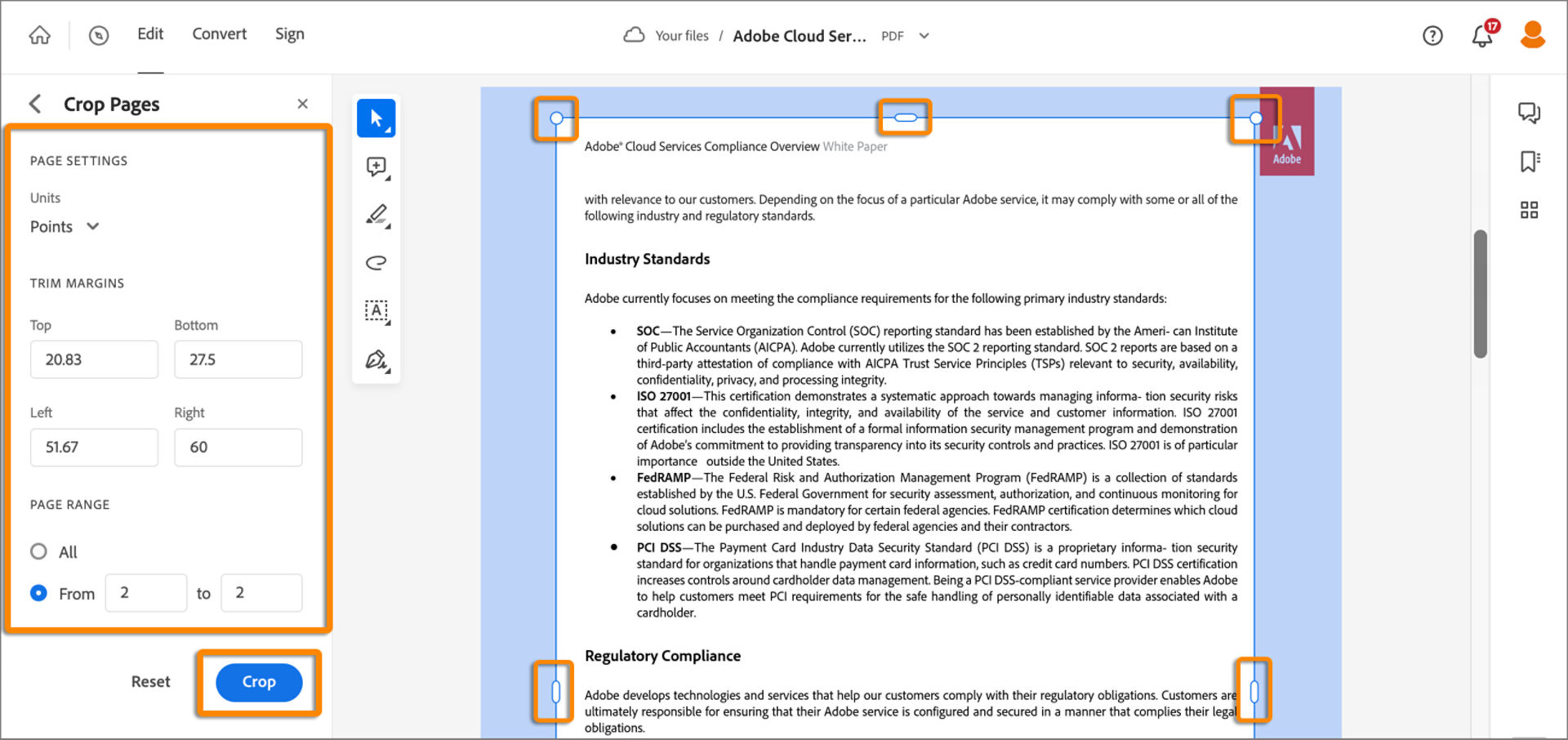The height and width of the screenshot is (740, 1568).
Task: Click the document vertical scrollbar thumb
Action: (x=1480, y=294)
